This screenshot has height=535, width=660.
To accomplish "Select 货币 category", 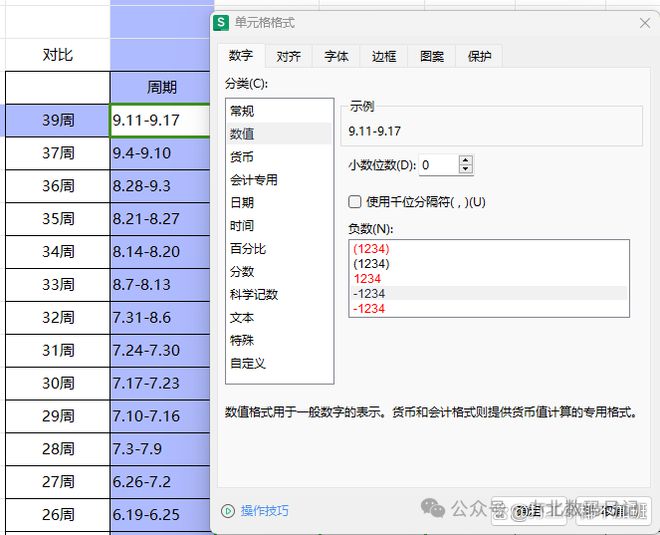I will pos(279,157).
